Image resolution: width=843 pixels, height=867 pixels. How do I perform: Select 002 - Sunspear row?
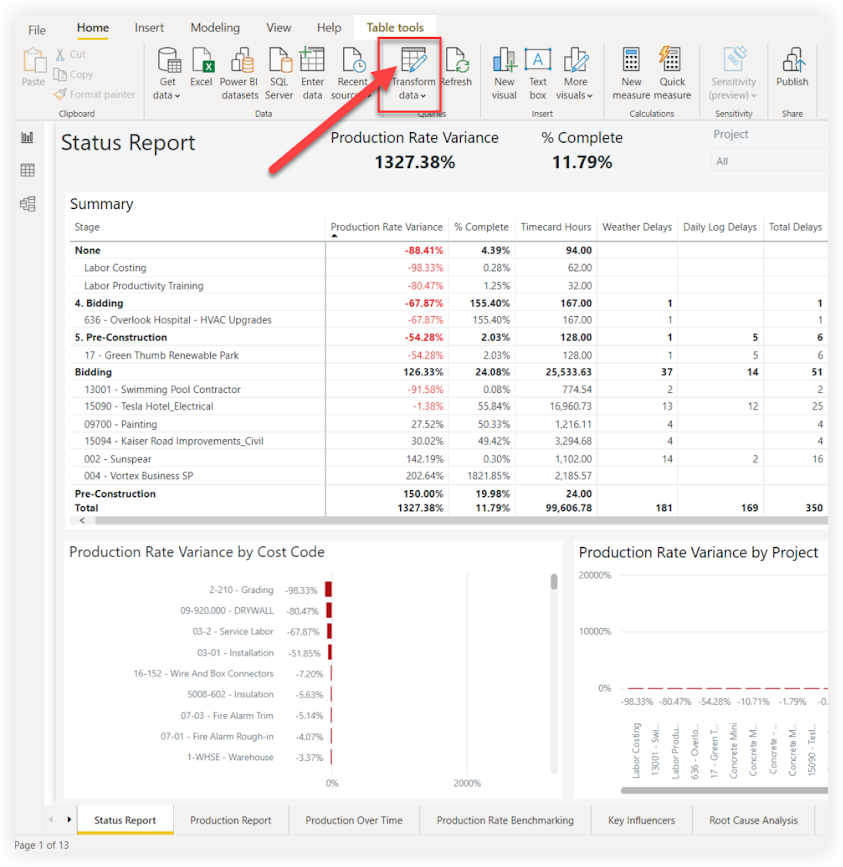coord(448,459)
